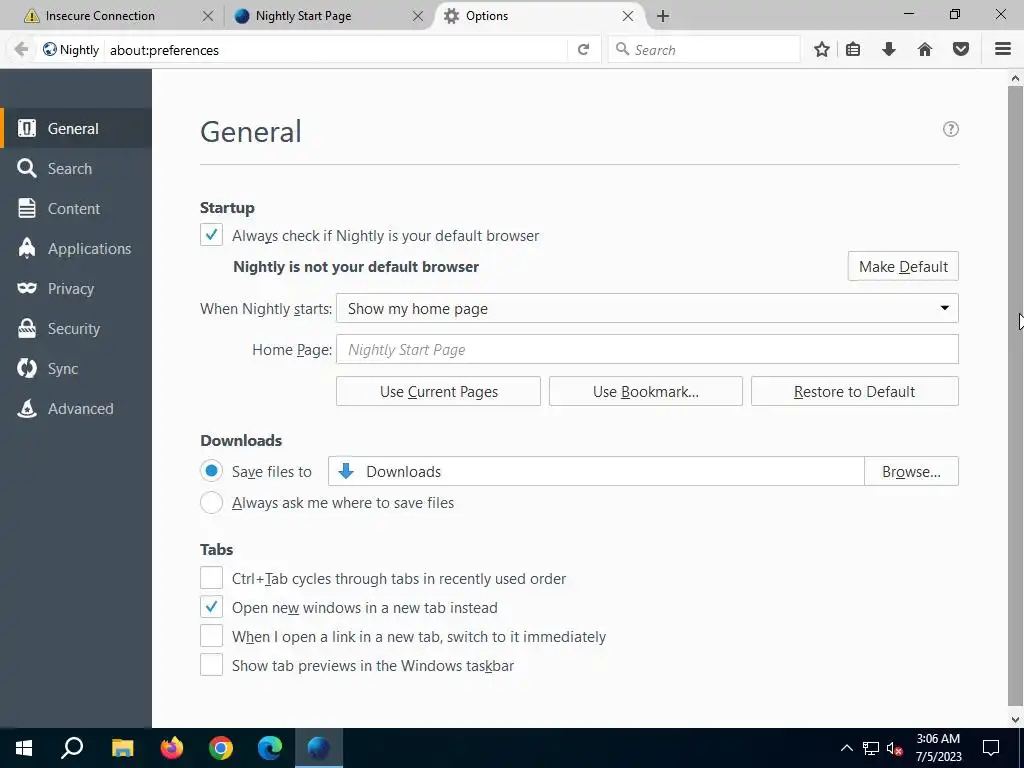
Task: Click the Make Default button
Action: coord(903,266)
